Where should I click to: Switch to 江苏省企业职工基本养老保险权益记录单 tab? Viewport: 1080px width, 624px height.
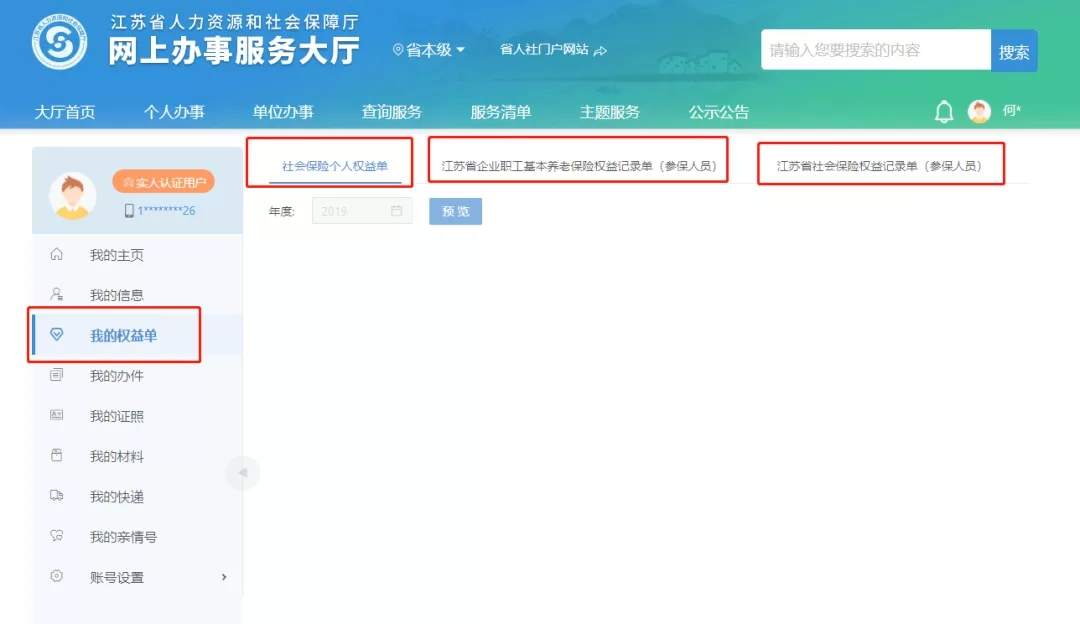578,166
